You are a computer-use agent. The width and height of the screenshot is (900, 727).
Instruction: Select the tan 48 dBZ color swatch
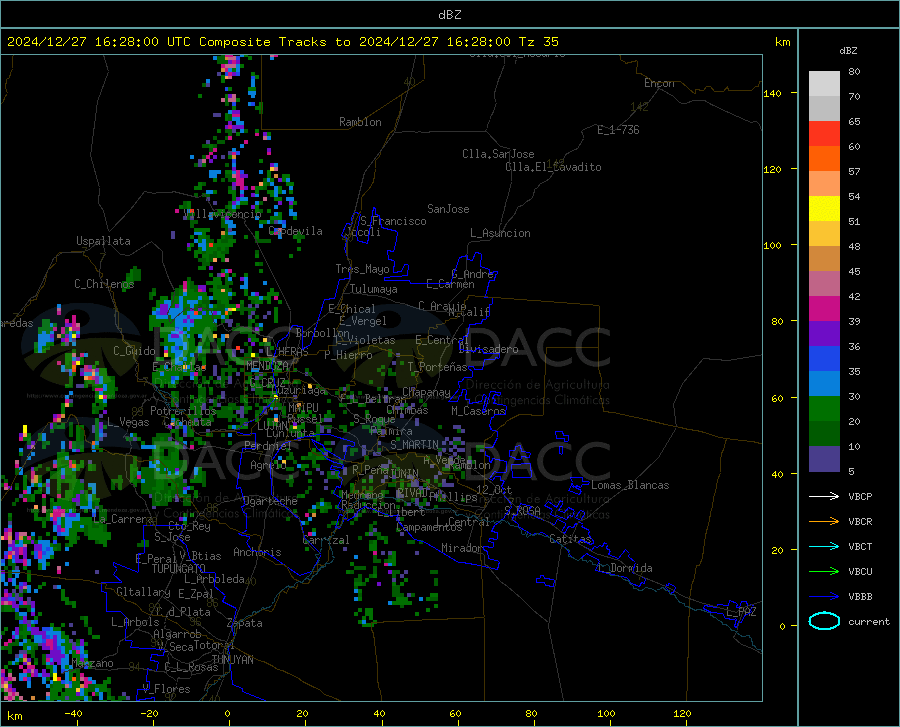click(824, 259)
